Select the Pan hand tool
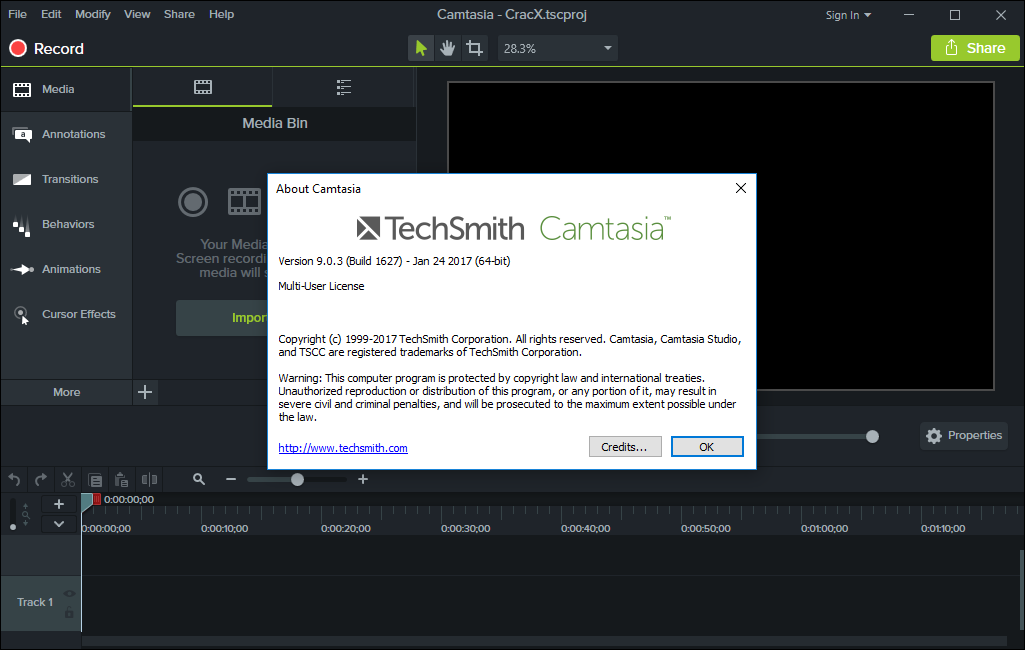Screen dimensions: 1025x650 pos(448,48)
